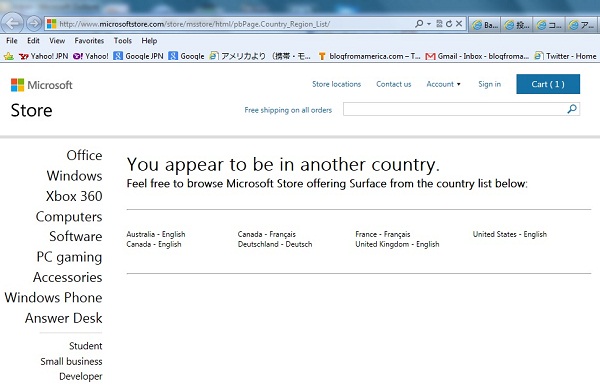The height and width of the screenshot is (387, 600).
Task: Open the Yahoo! JPN bookmark
Action: tap(43, 56)
